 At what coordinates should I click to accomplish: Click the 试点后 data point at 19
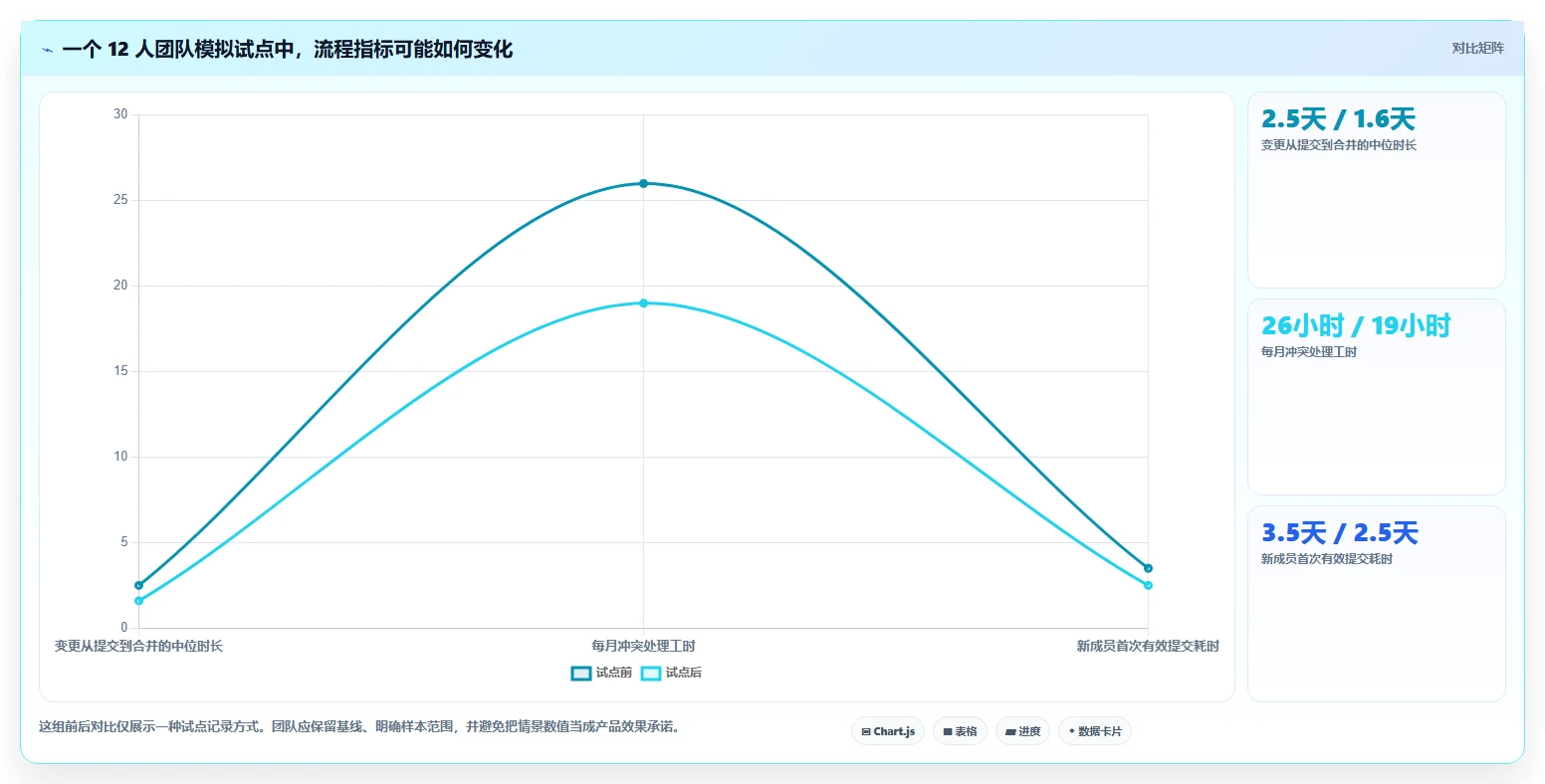643,302
